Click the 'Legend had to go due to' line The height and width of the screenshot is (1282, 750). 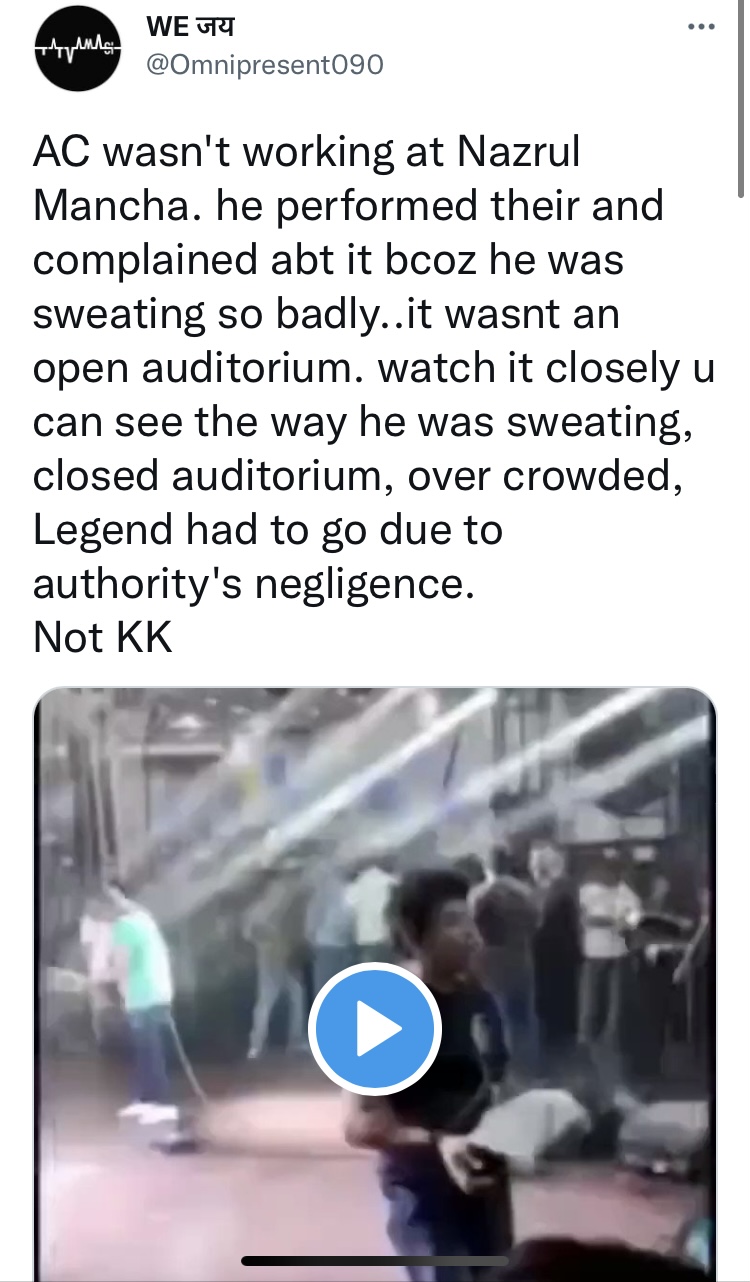pos(267,529)
